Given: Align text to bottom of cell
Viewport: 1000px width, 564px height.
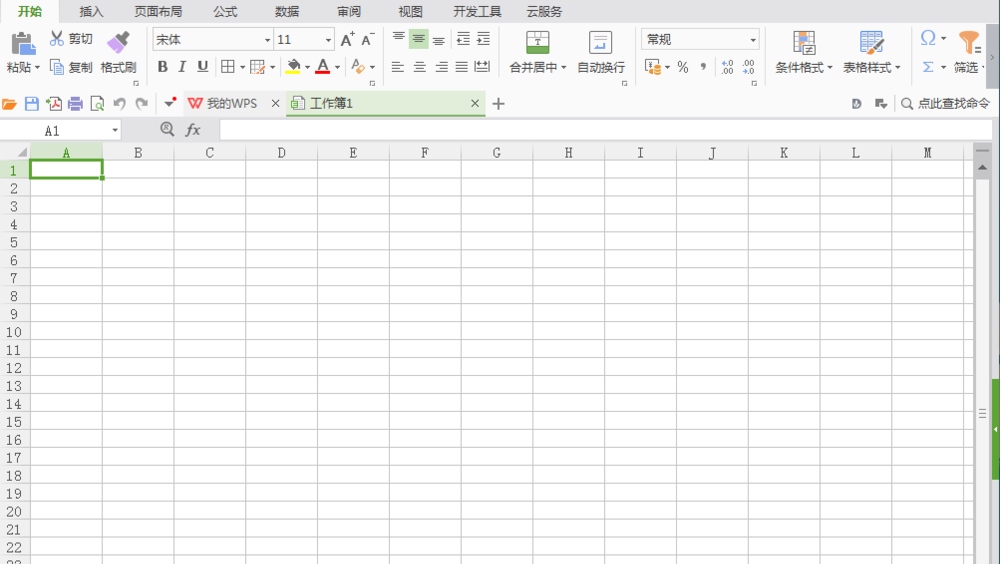Looking at the screenshot, I should 439,40.
